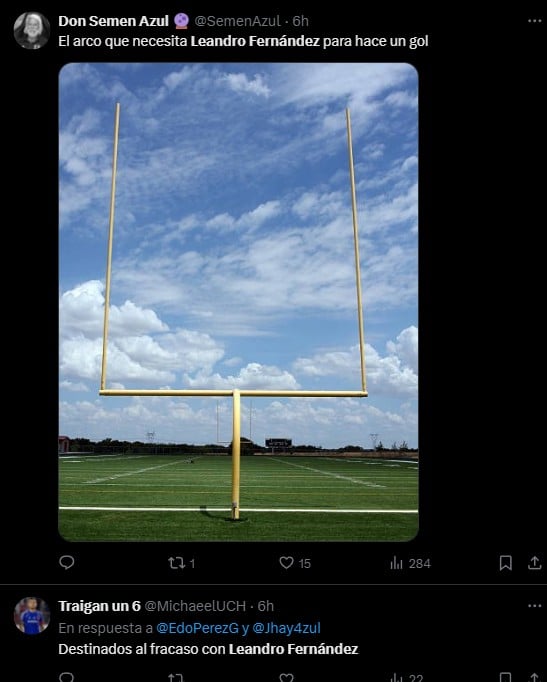
Task: Like Traigan un 6's reply
Action: pos(286,677)
